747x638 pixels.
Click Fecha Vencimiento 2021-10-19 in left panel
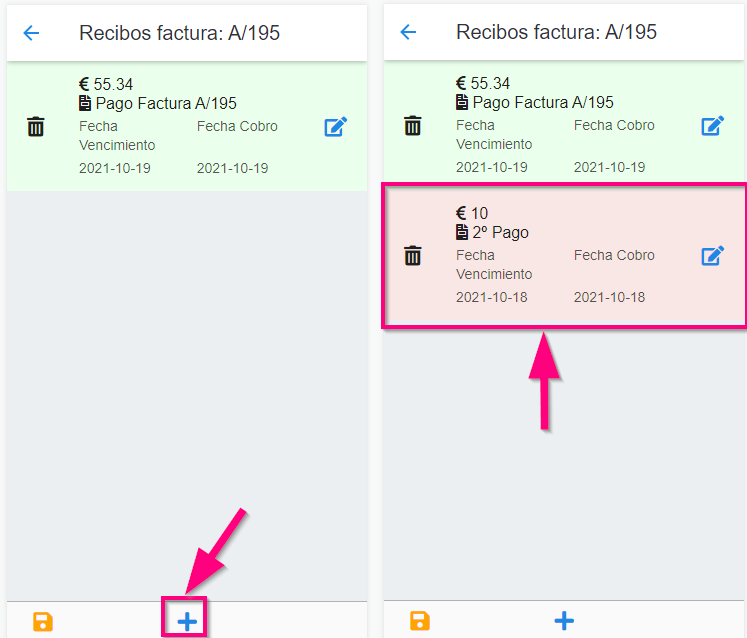point(115,168)
